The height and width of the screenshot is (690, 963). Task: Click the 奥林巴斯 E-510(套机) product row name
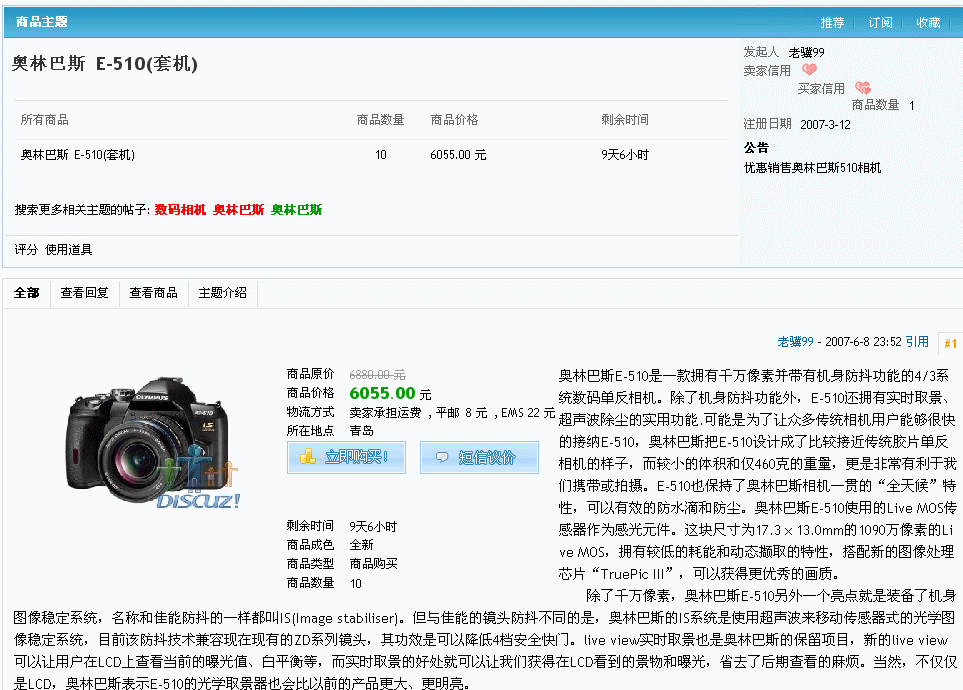[77, 155]
